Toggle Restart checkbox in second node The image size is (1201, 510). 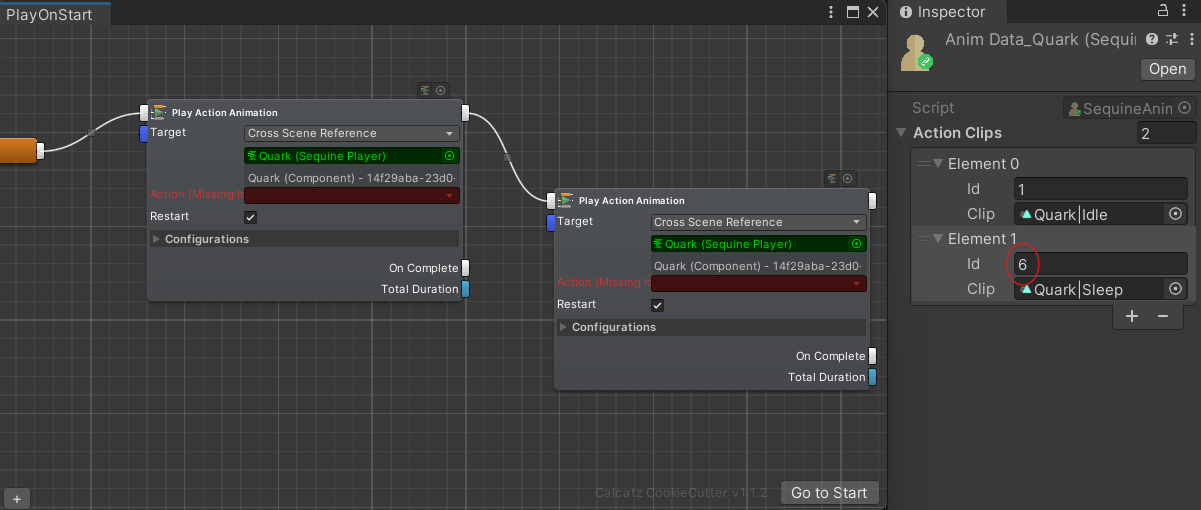pyautogui.click(x=658, y=305)
